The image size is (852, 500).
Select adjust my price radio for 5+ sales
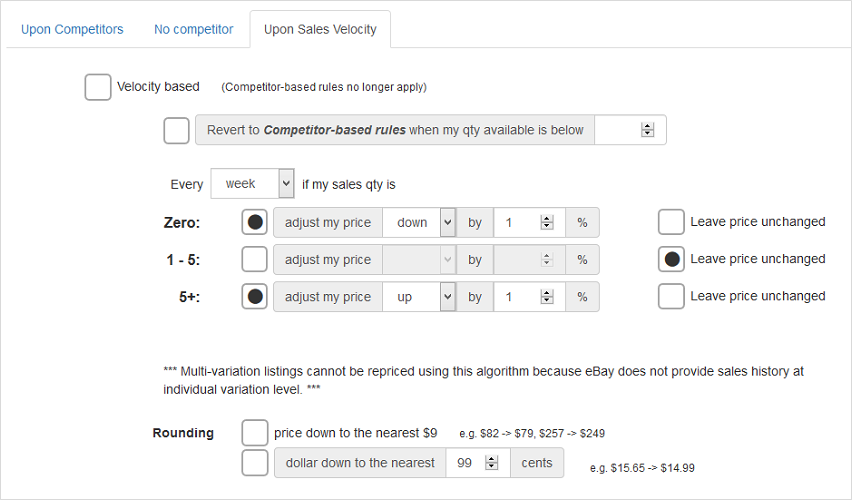[255, 296]
